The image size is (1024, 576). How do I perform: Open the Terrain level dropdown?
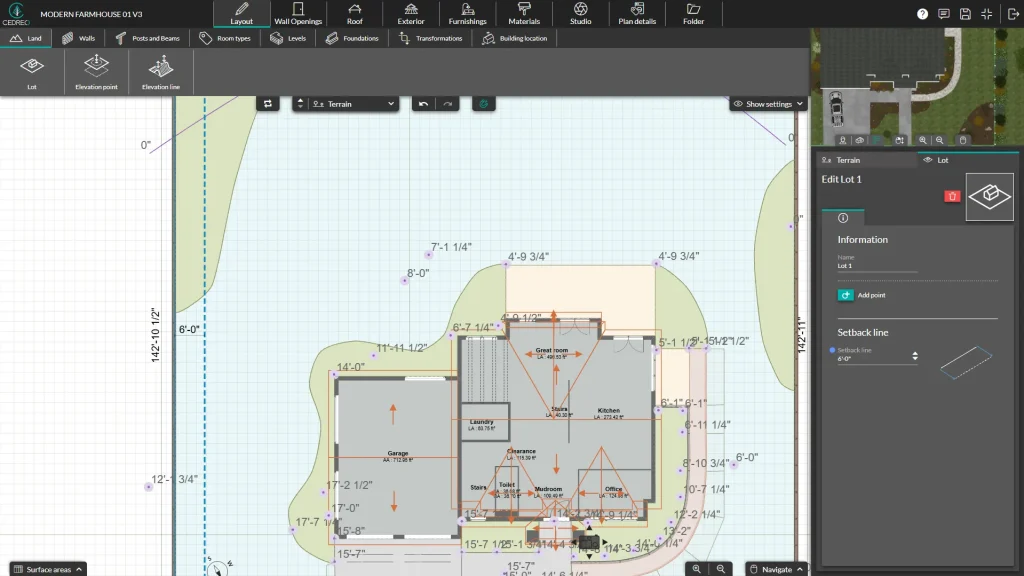(353, 104)
